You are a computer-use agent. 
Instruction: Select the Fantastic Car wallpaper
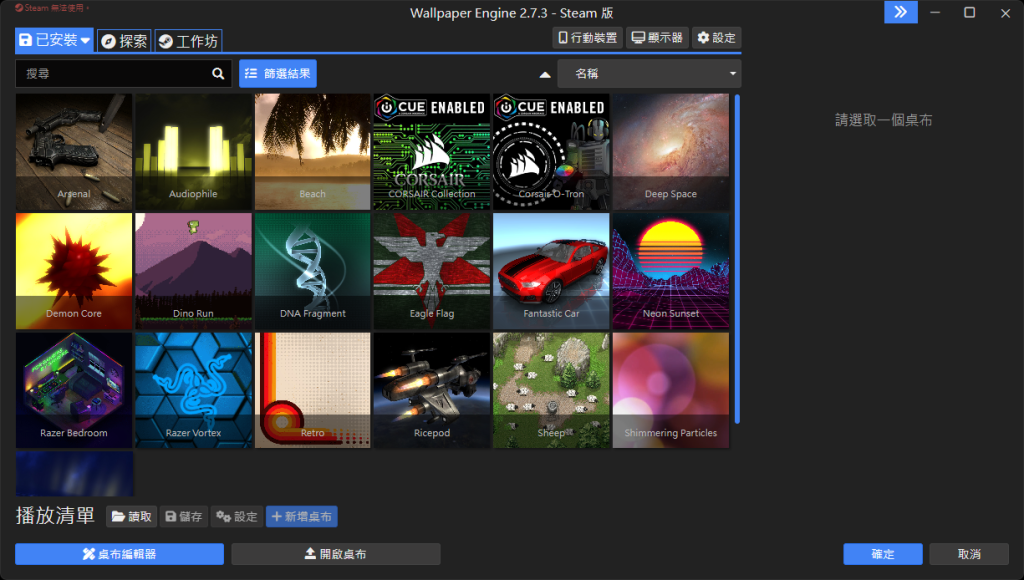(x=551, y=271)
